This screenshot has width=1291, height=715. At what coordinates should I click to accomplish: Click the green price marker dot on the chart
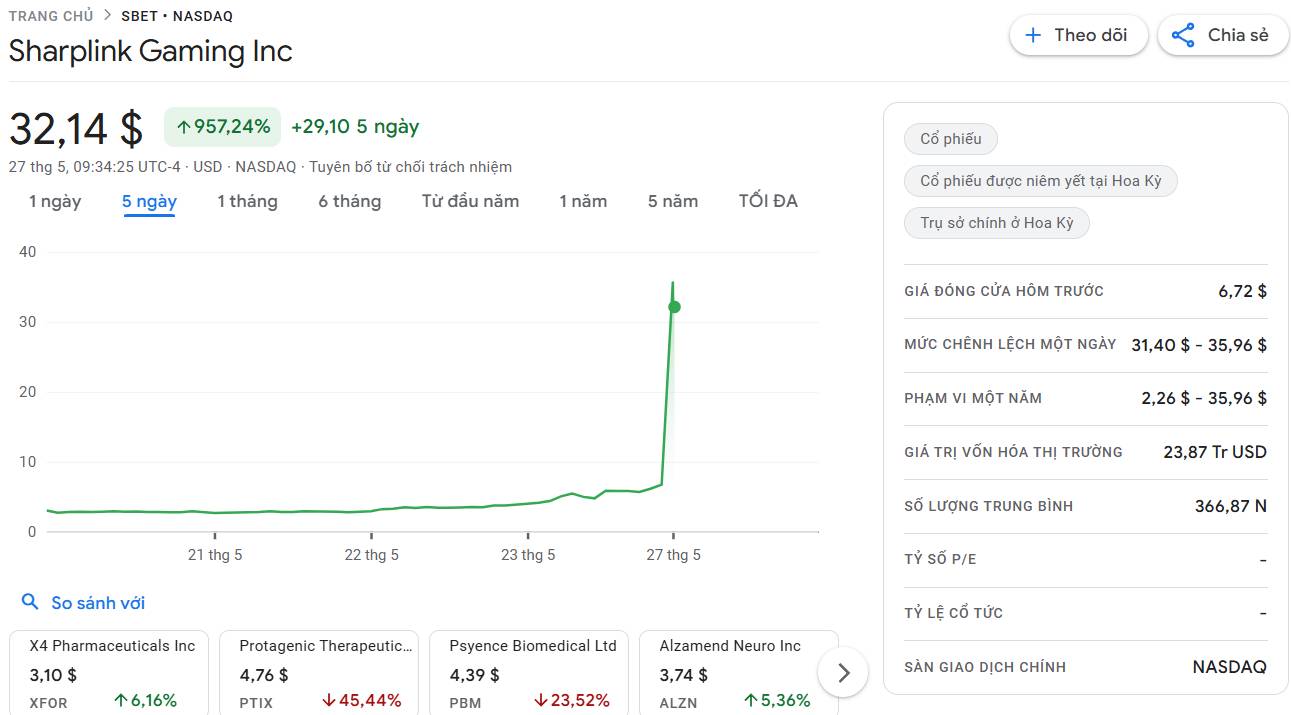coord(674,307)
